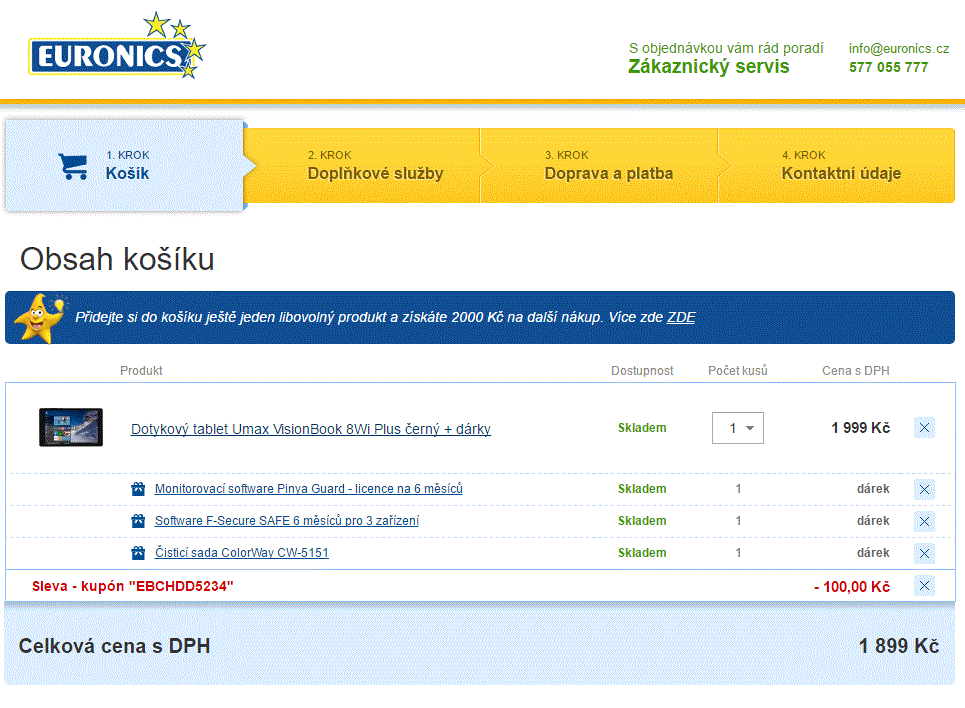965x708 pixels.
Task: Click the Produkt column header
Action: tap(141, 371)
